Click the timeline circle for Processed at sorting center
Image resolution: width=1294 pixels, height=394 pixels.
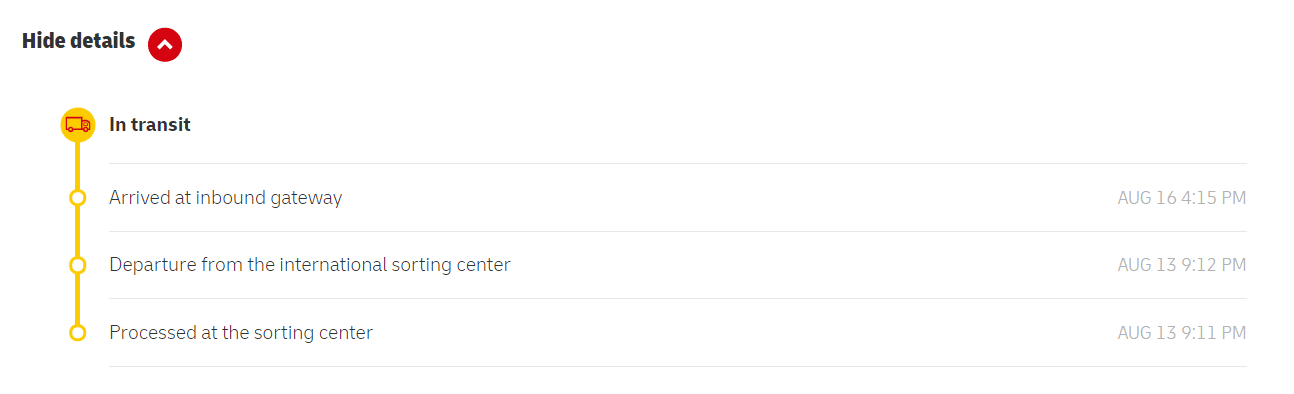pos(78,332)
